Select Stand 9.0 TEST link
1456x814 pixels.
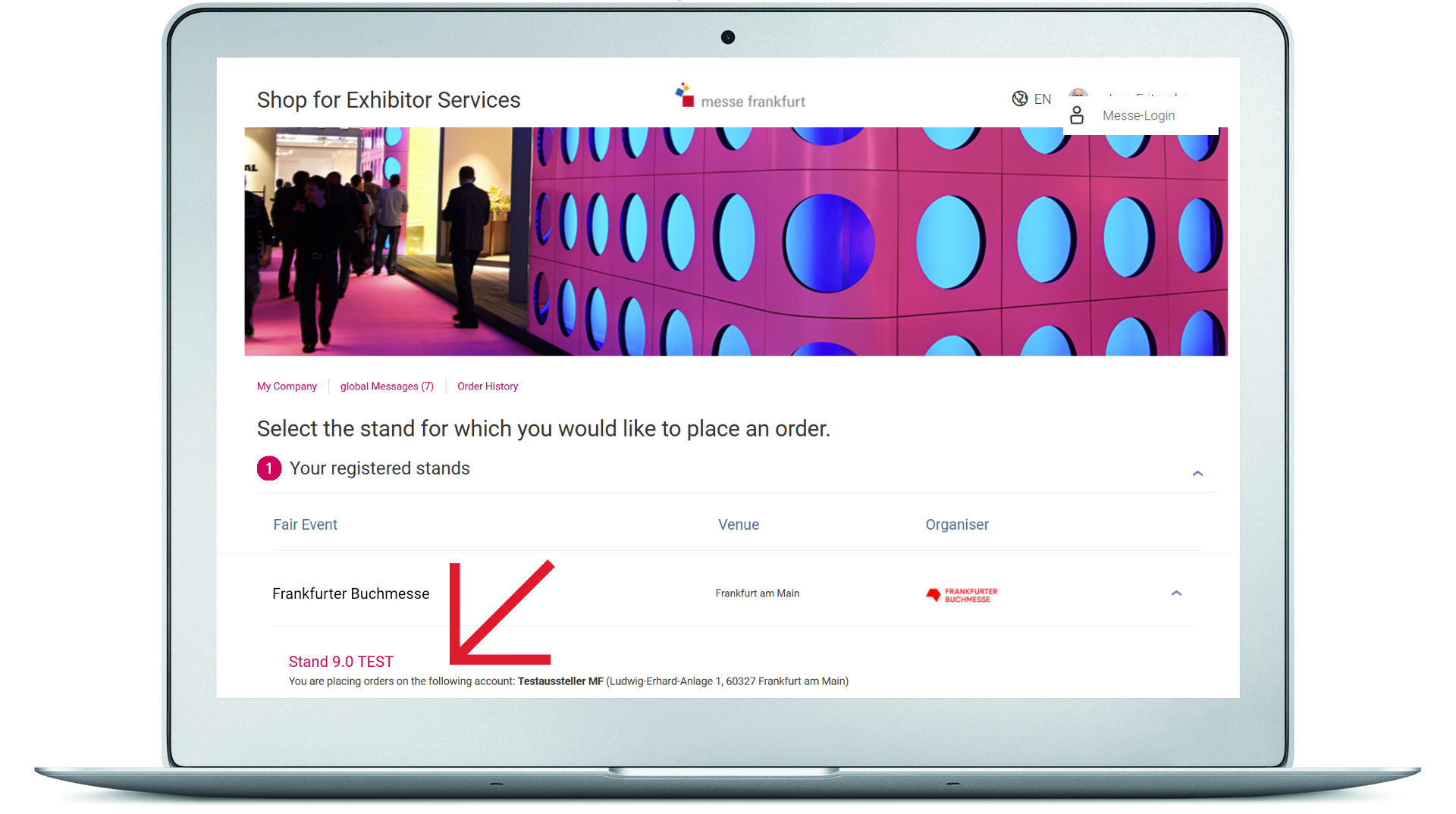click(340, 662)
